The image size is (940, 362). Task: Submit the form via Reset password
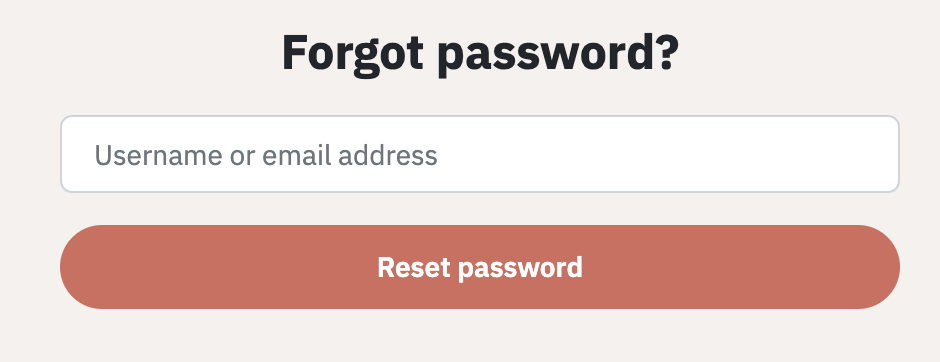click(x=480, y=267)
